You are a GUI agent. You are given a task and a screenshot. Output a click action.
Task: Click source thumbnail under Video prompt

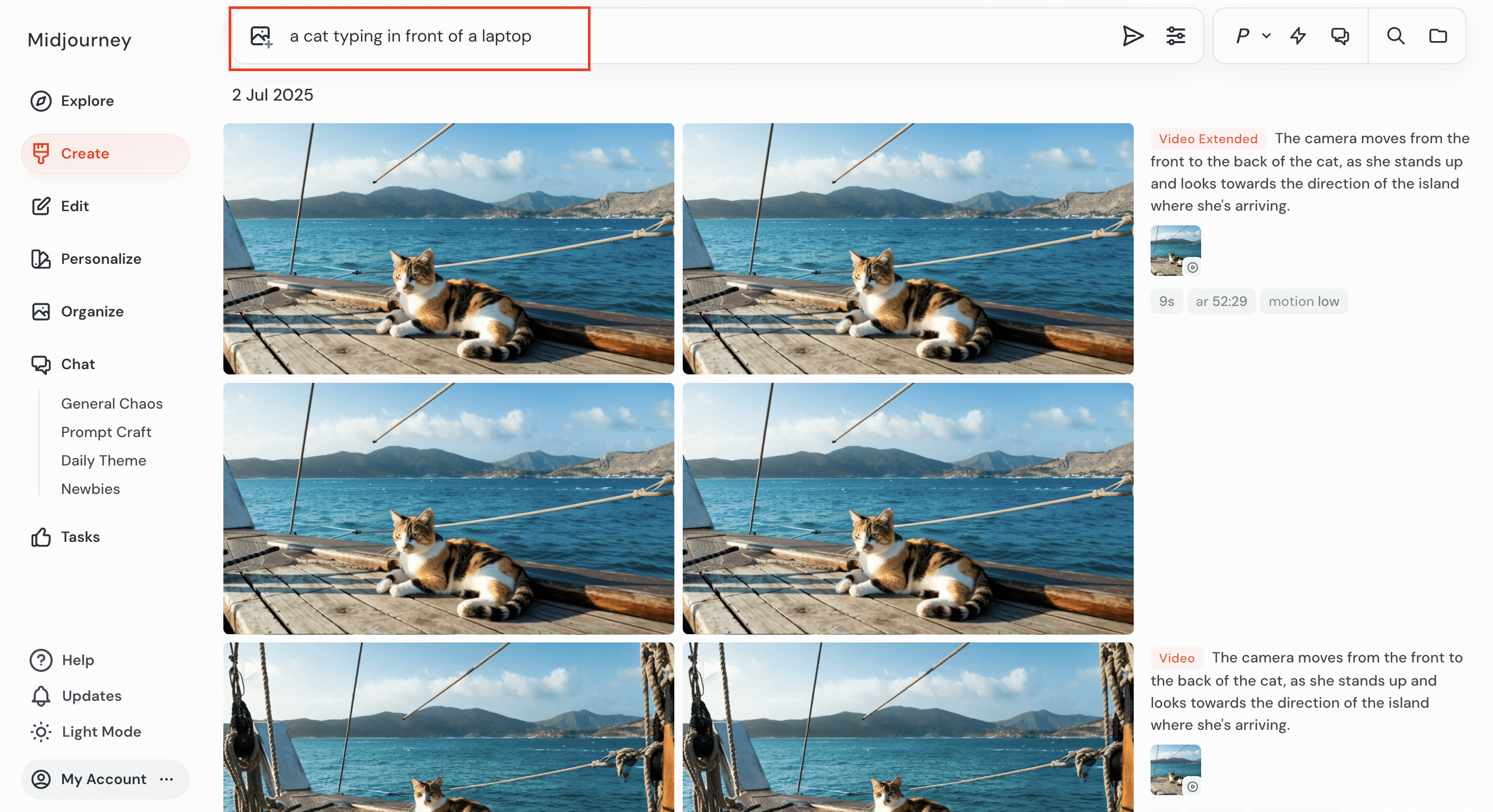1175,770
